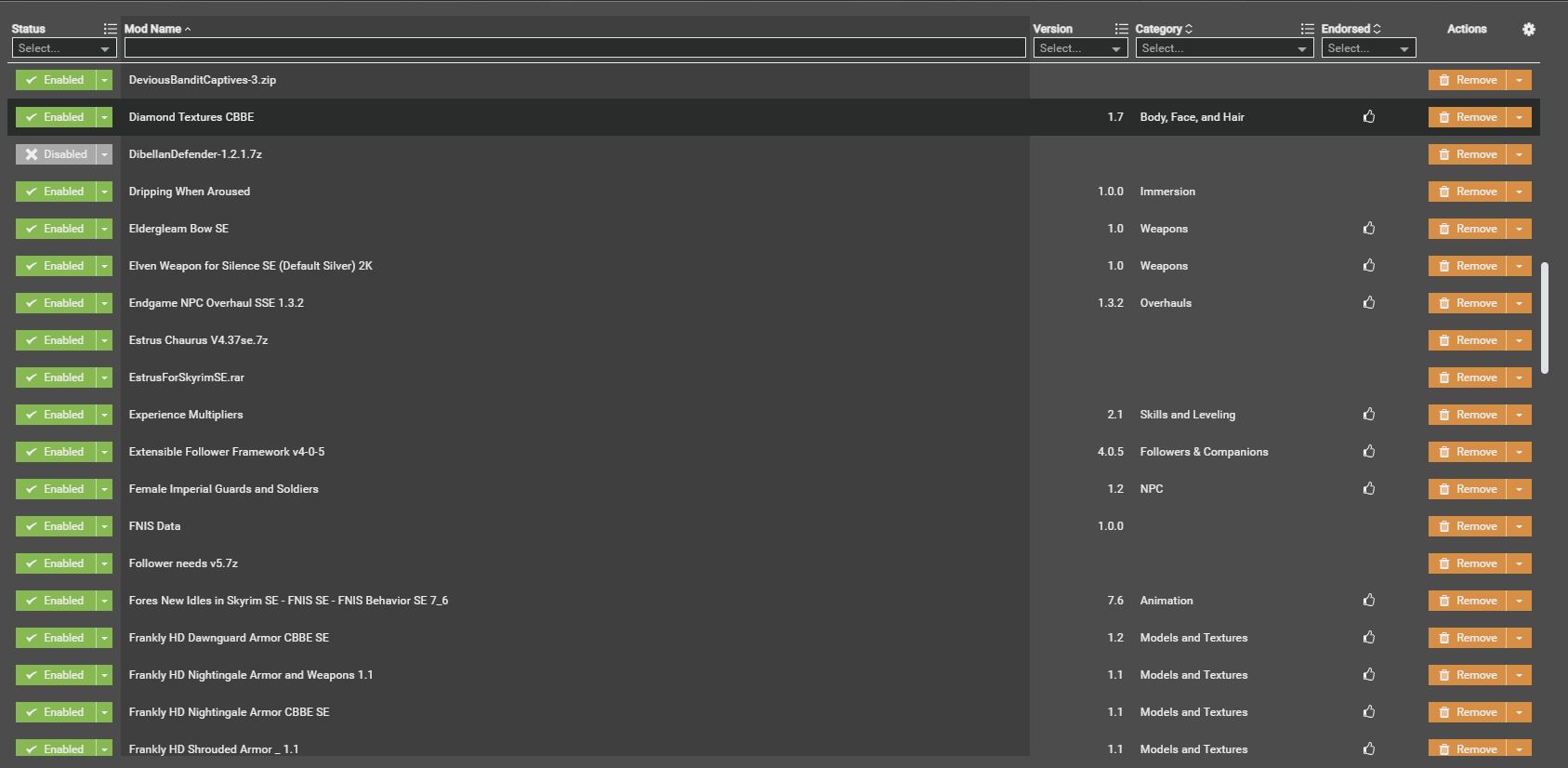Endorse Frankly HD Dawnguard Armor CBBE SE

pyautogui.click(x=1369, y=638)
